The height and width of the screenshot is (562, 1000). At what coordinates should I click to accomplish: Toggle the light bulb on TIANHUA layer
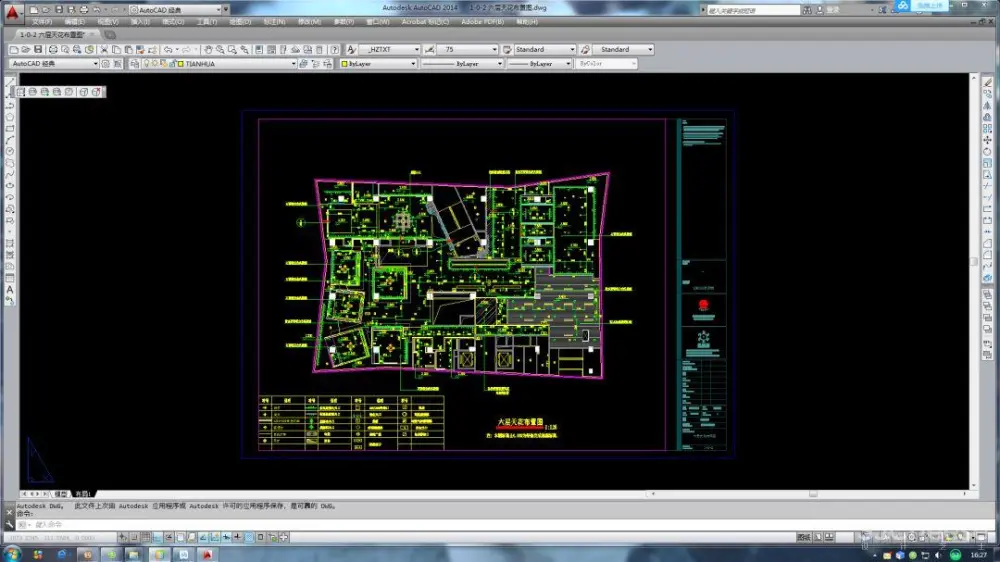click(x=146, y=63)
